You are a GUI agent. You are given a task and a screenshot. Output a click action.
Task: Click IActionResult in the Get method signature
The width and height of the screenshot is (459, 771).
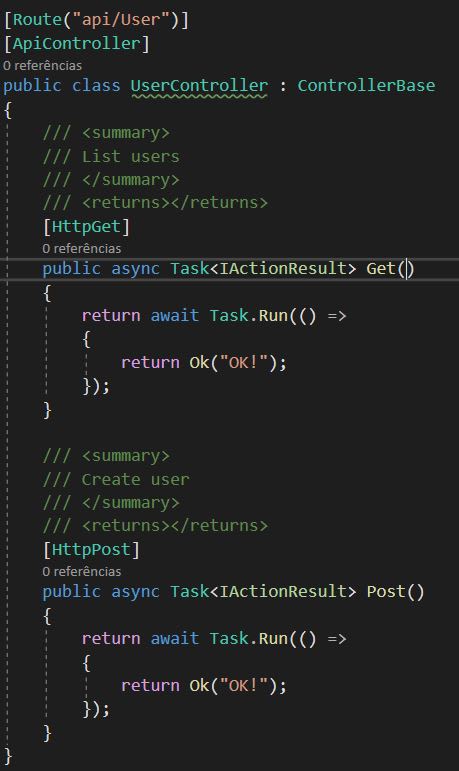283,268
